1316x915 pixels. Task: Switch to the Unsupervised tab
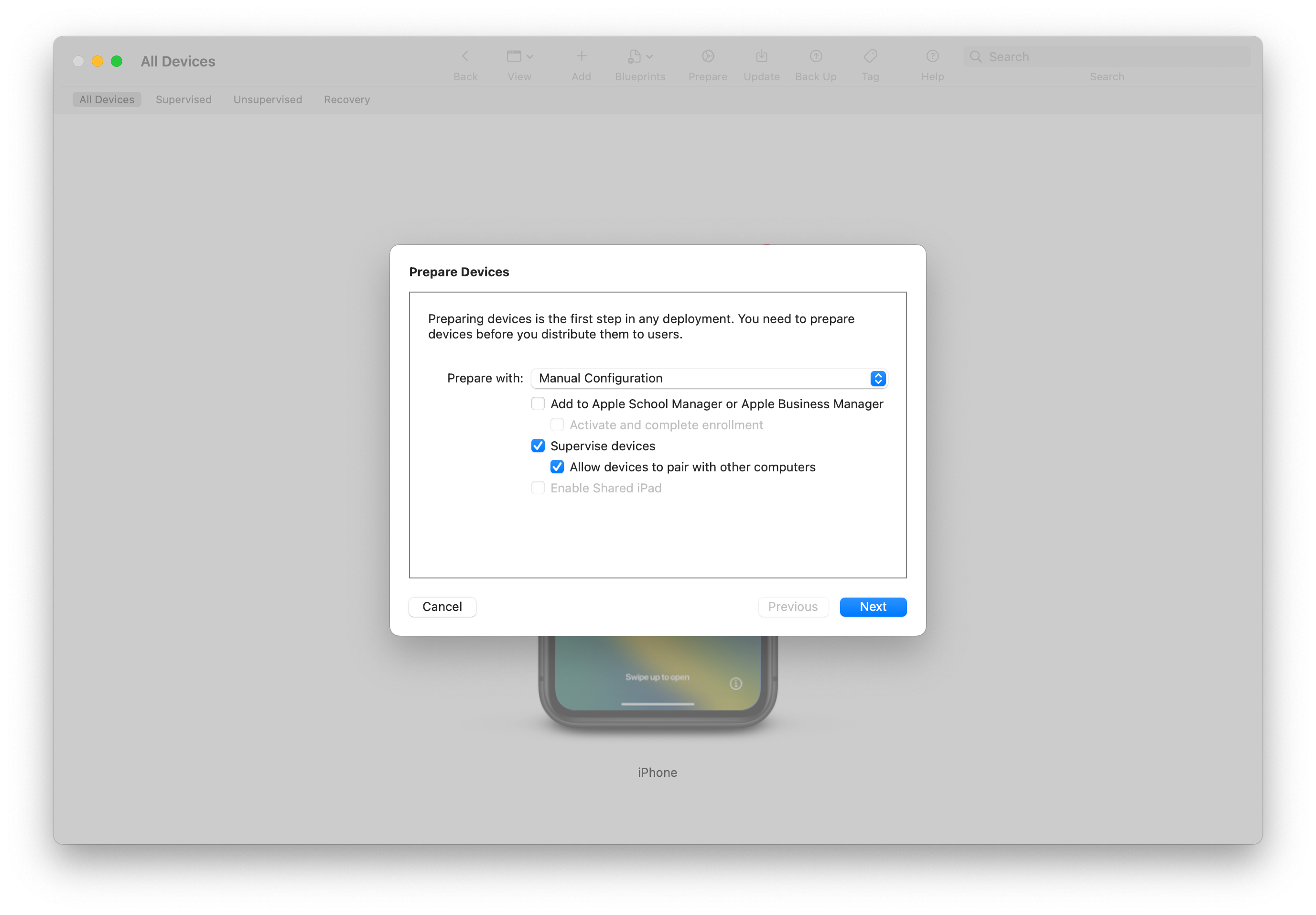(x=268, y=99)
